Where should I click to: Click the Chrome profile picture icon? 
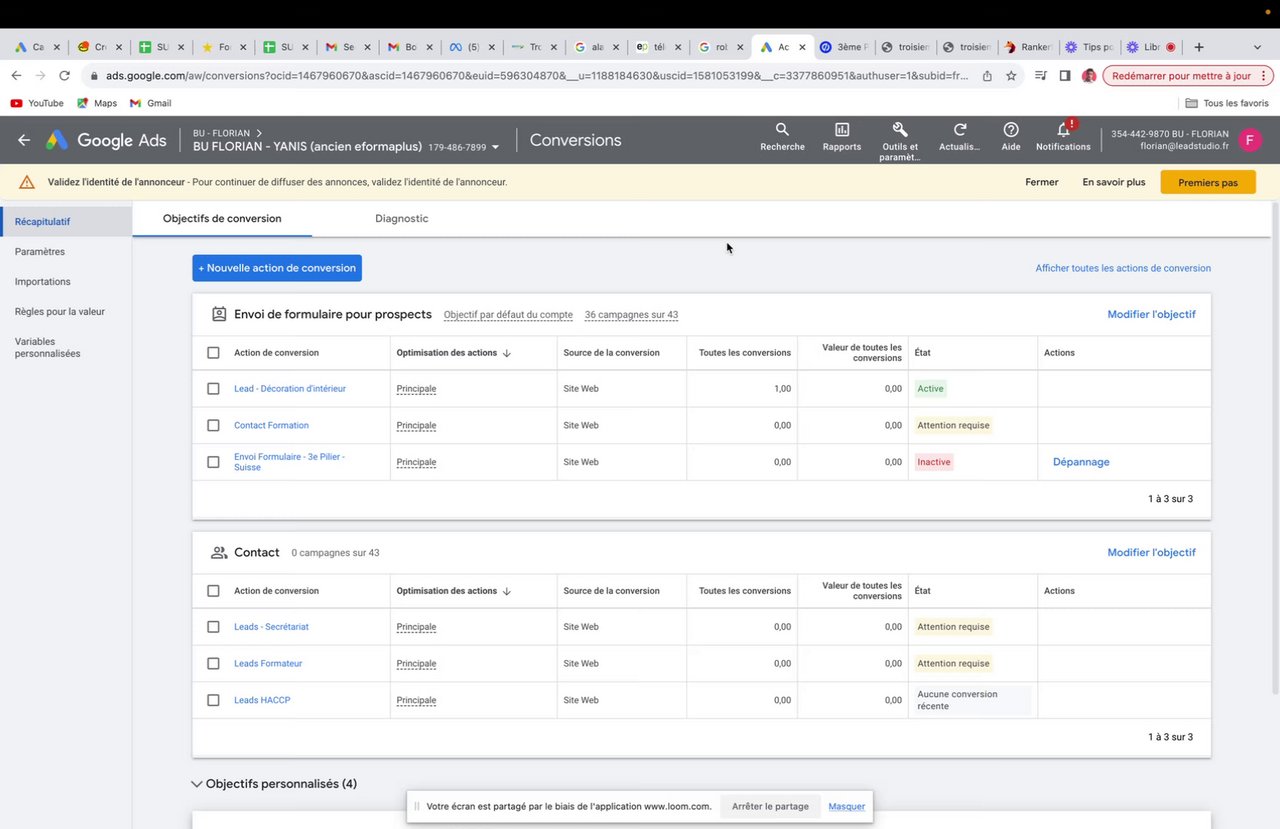click(x=1089, y=75)
